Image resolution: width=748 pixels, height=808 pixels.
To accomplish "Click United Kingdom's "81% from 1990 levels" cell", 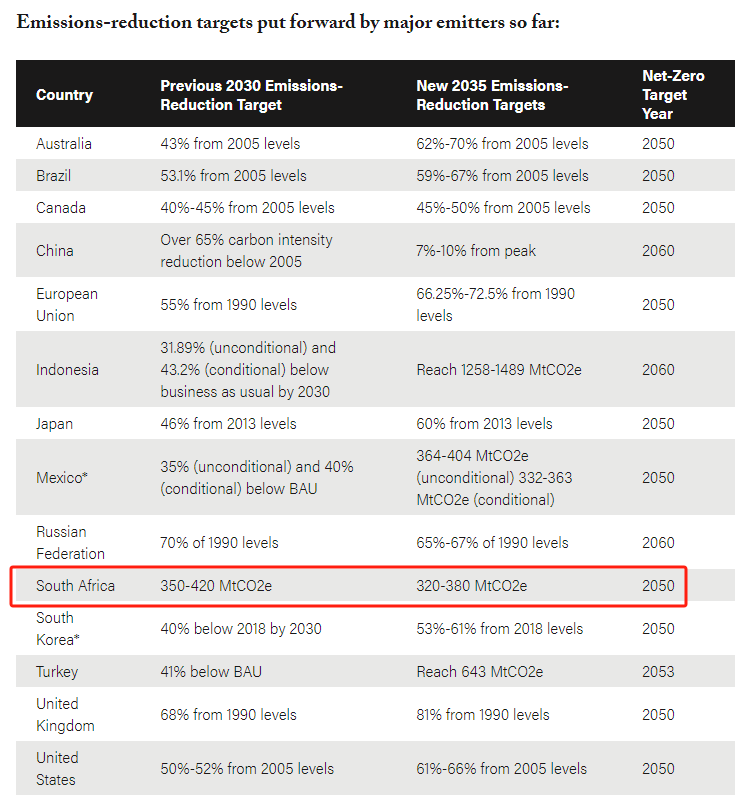I will pyautogui.click(x=483, y=715).
